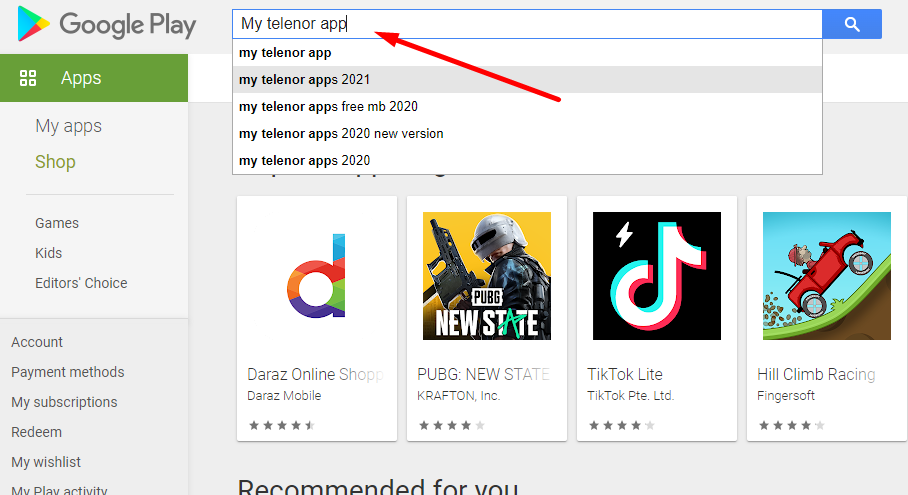
Task: Go to My apps
Action: (x=68, y=126)
